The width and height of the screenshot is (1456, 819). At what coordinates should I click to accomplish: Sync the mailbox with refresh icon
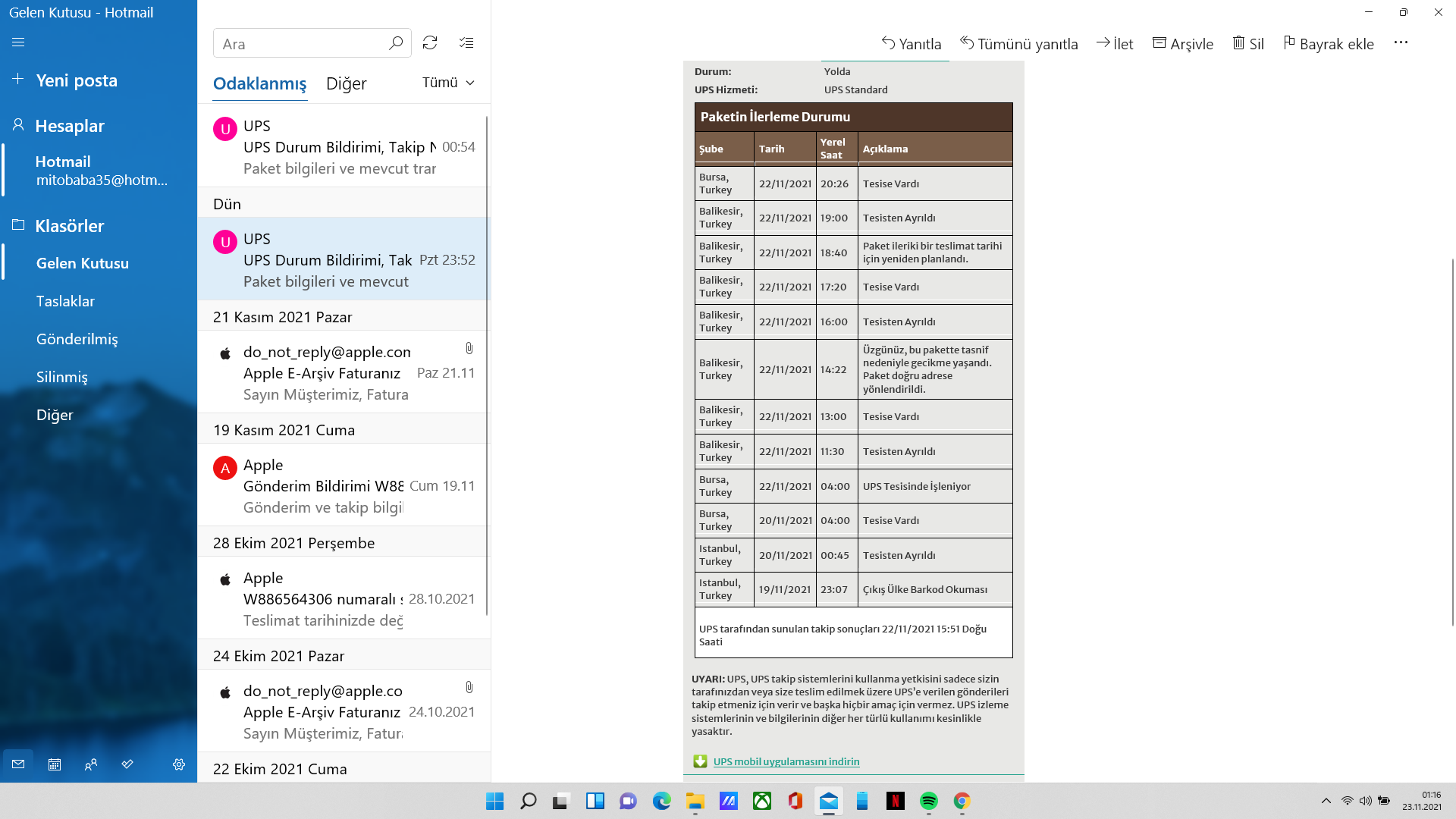[430, 43]
